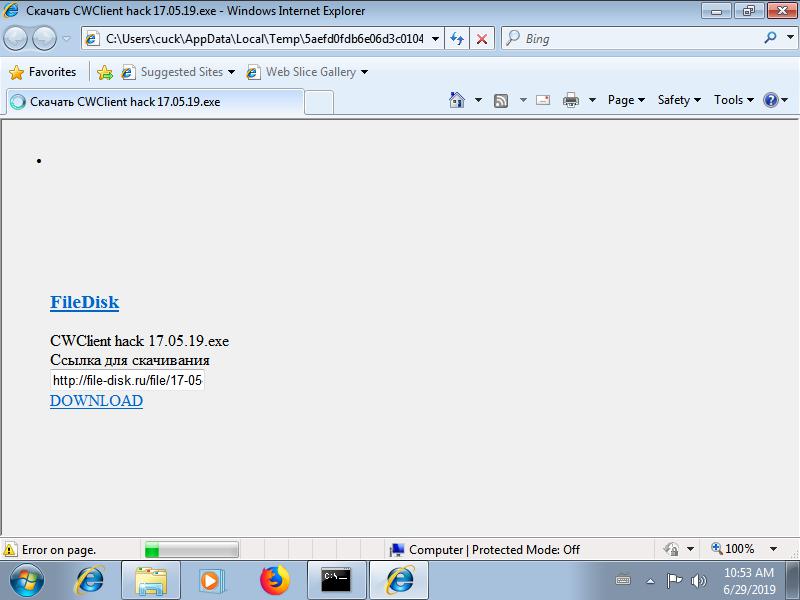Image resolution: width=800 pixels, height=600 pixels.
Task: Click the Internet Explorer logo in title bar
Action: coord(11,10)
